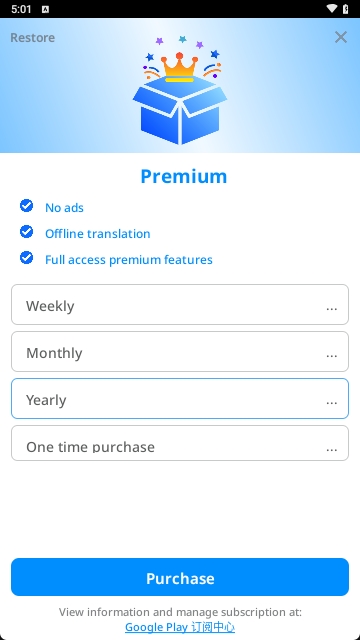The width and height of the screenshot is (360, 640).
Task: Tap the checkmark beside Full access premium features
Action: [x=27, y=258]
